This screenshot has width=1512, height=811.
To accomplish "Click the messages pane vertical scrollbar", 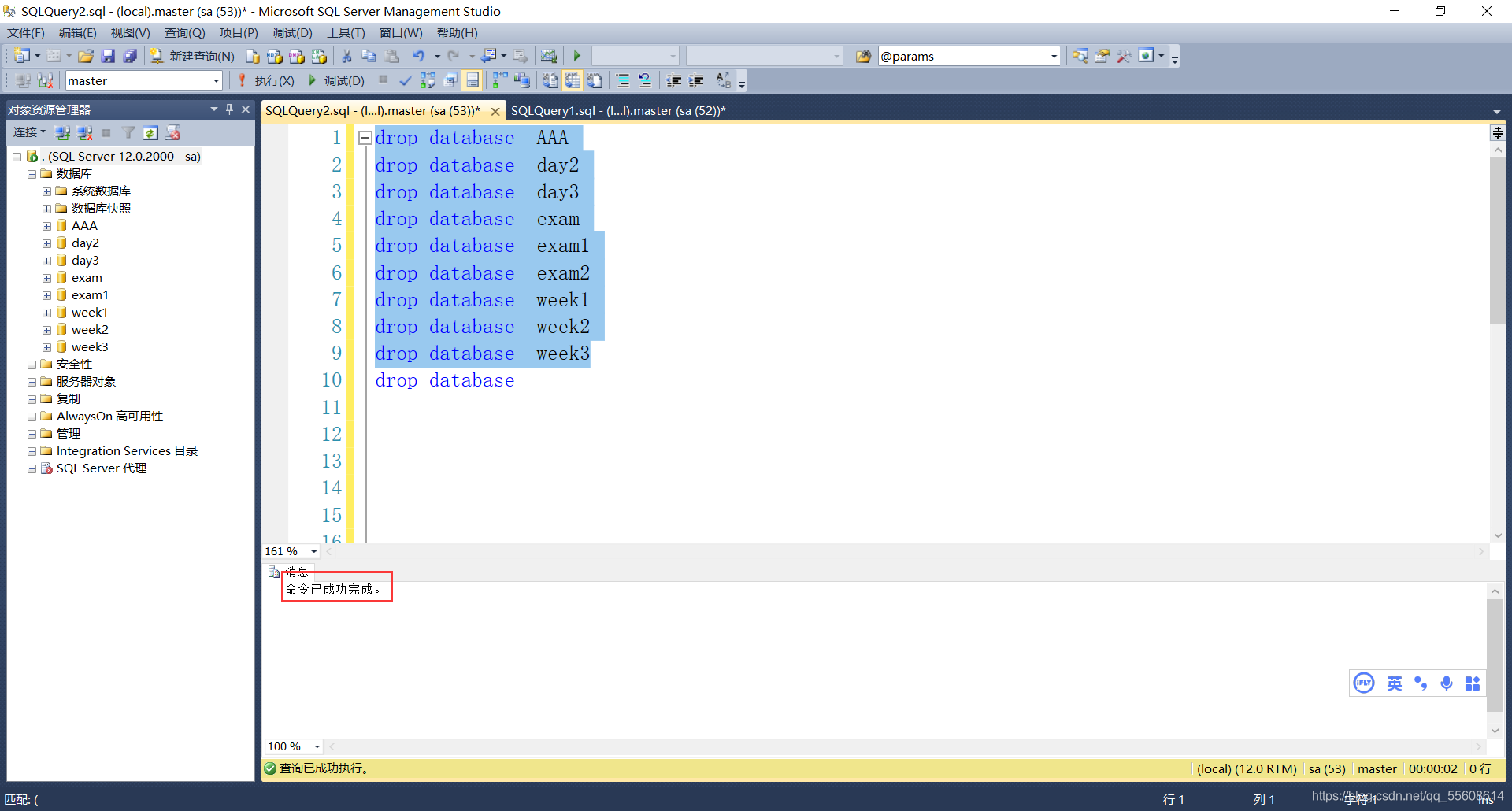I will [1494, 655].
